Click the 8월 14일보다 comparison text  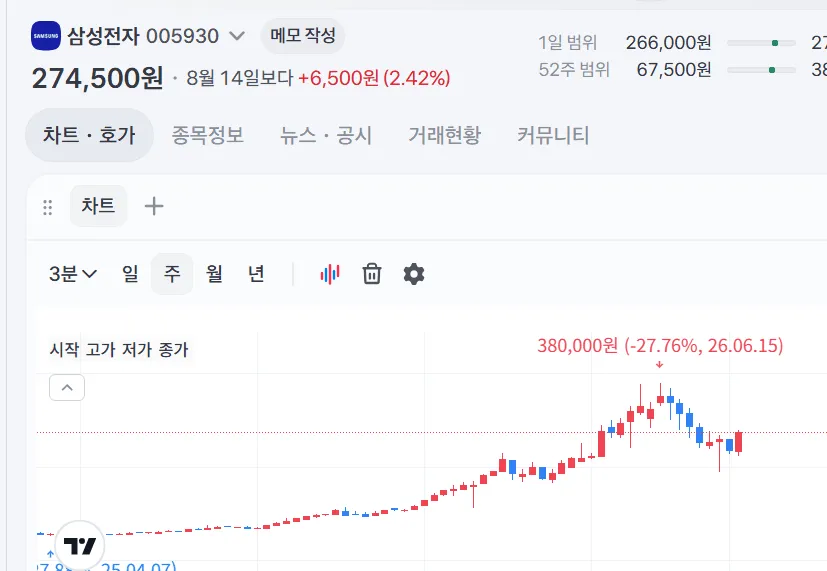[x=240, y=78]
